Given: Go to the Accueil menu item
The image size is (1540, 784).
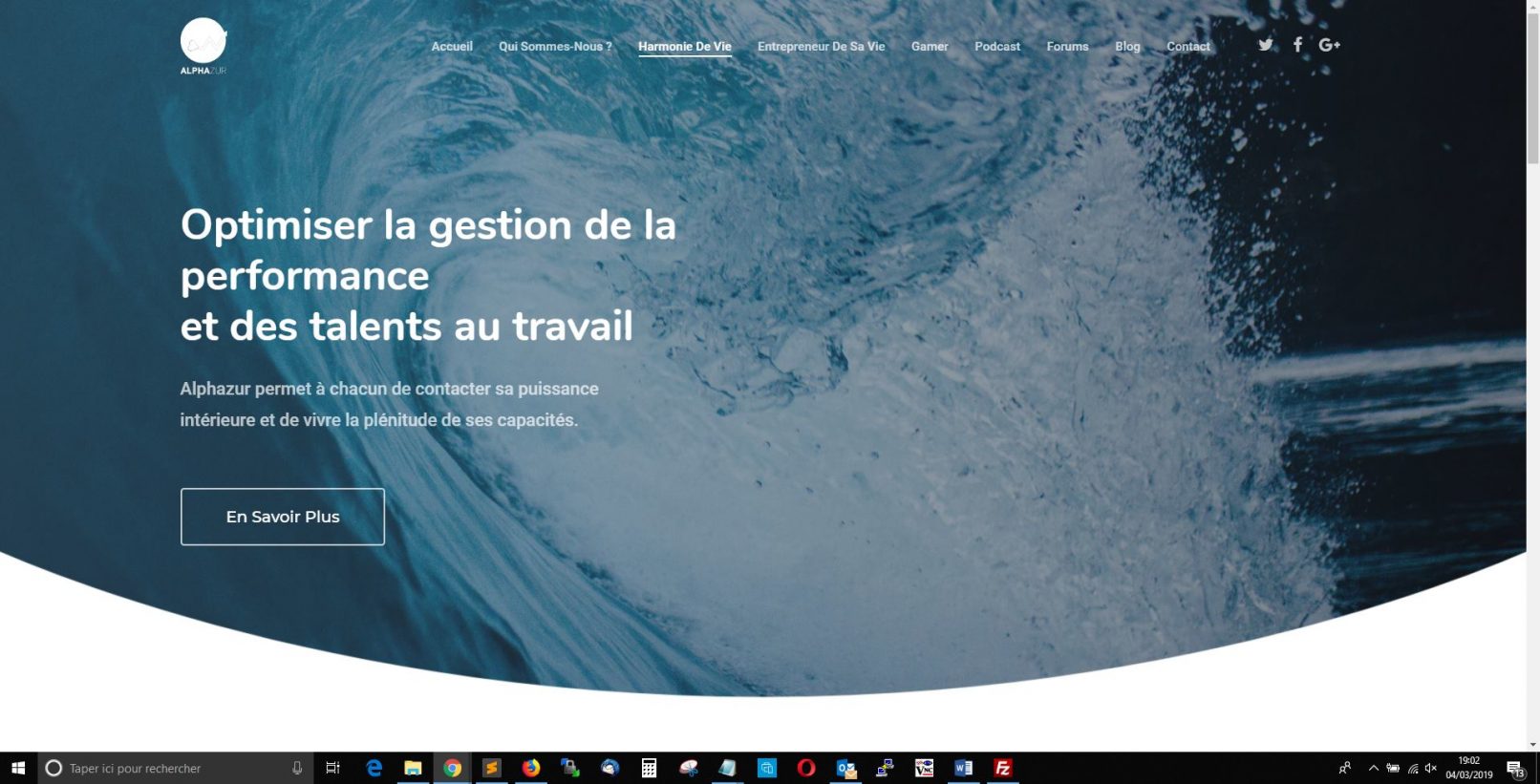Looking at the screenshot, I should tap(452, 46).
